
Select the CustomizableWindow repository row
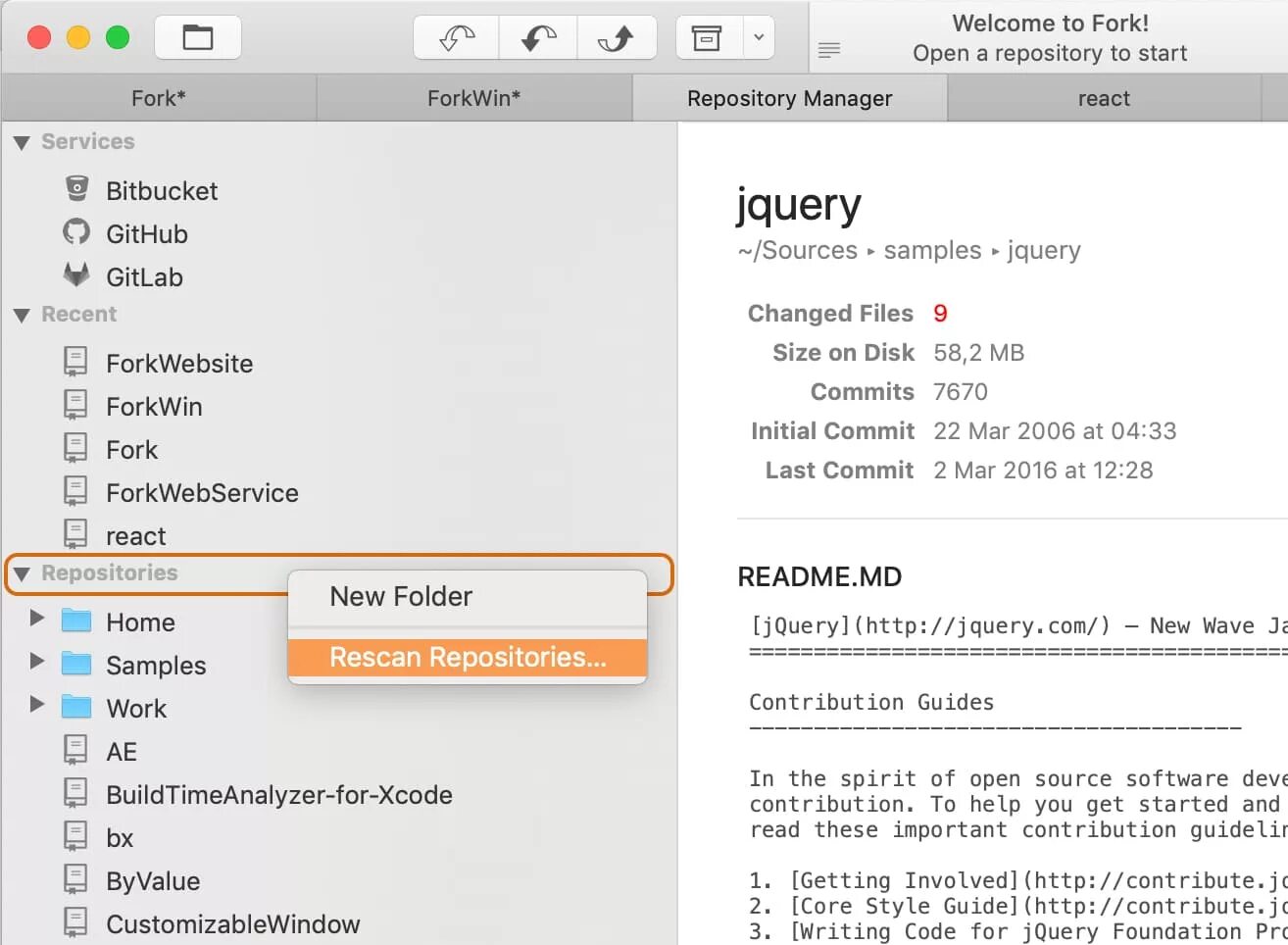click(339, 924)
